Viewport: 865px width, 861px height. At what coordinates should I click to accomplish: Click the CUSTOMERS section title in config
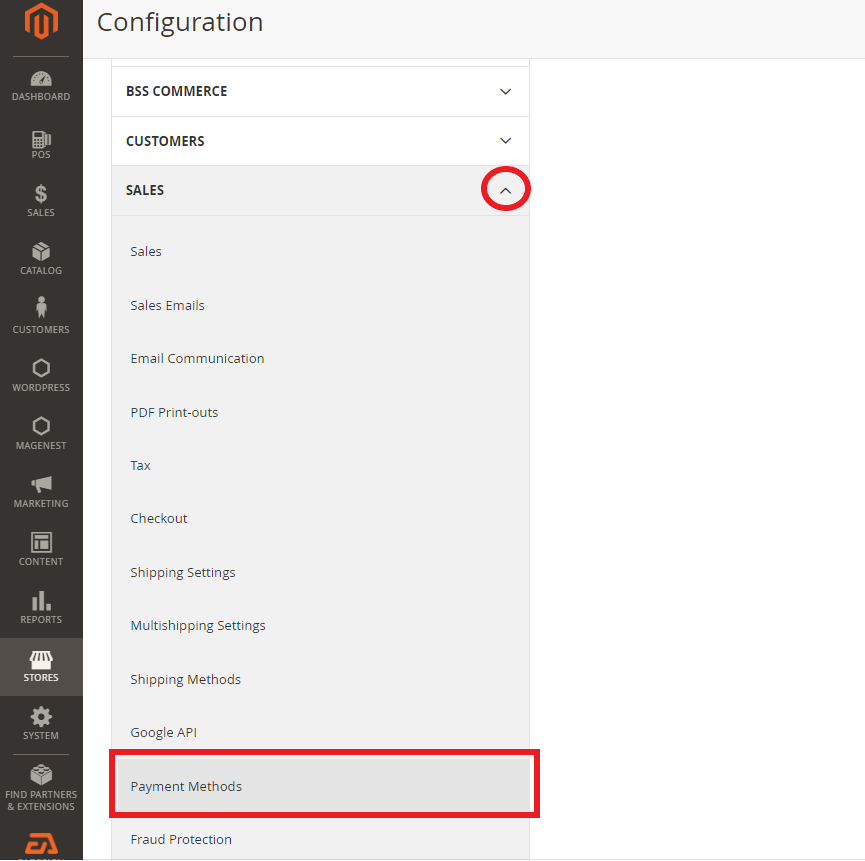point(165,141)
